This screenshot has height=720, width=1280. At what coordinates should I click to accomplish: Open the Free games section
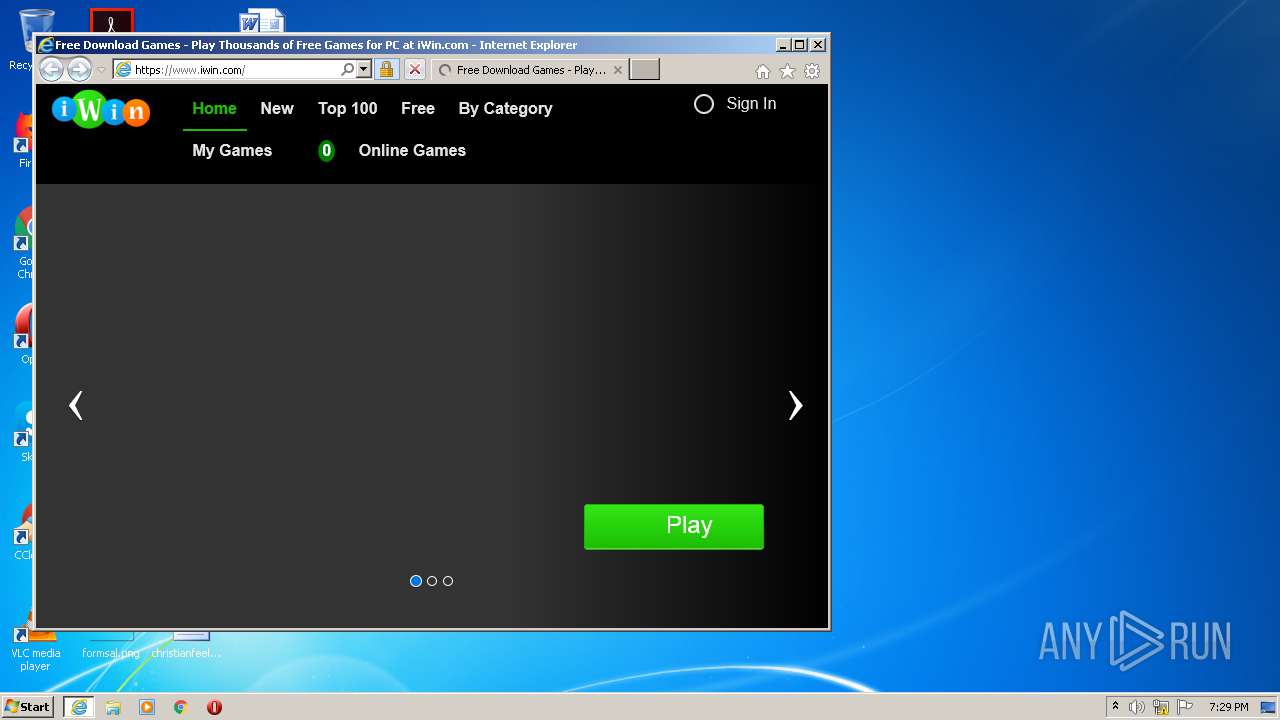[x=418, y=108]
